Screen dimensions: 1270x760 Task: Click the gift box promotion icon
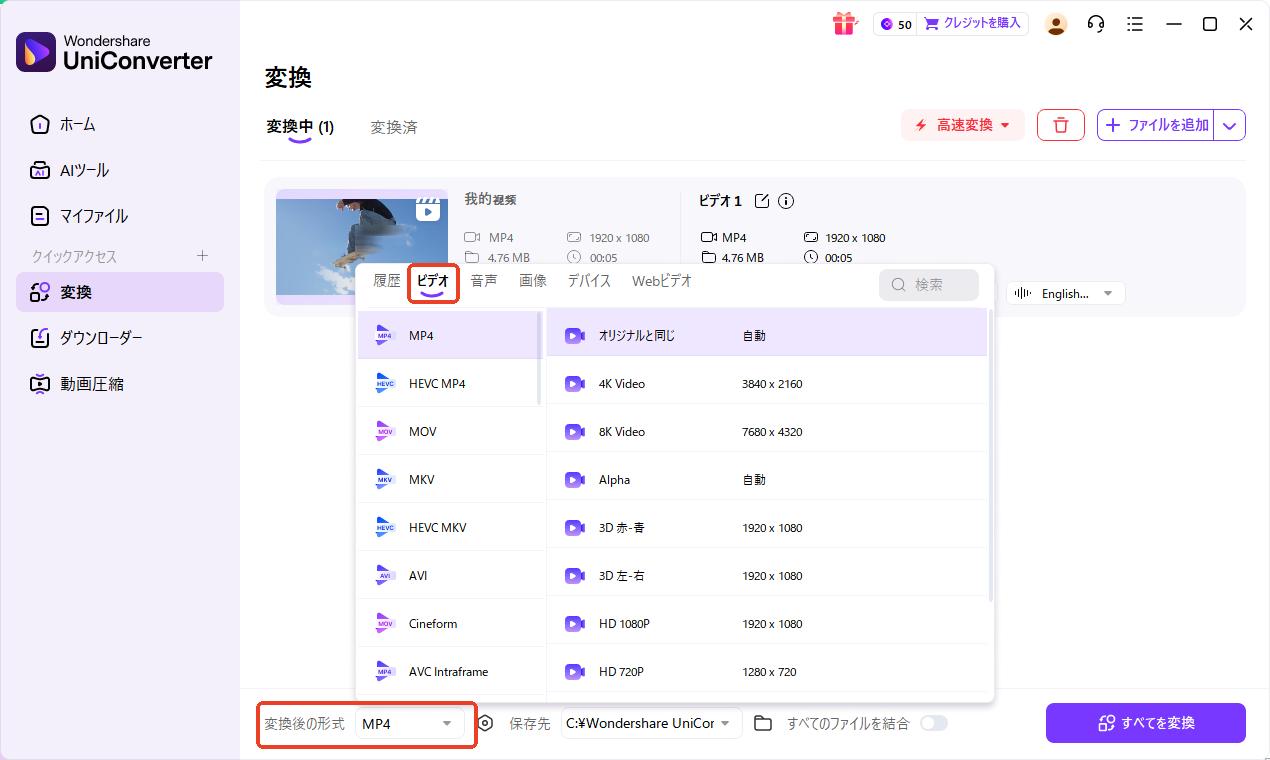pyautogui.click(x=845, y=23)
